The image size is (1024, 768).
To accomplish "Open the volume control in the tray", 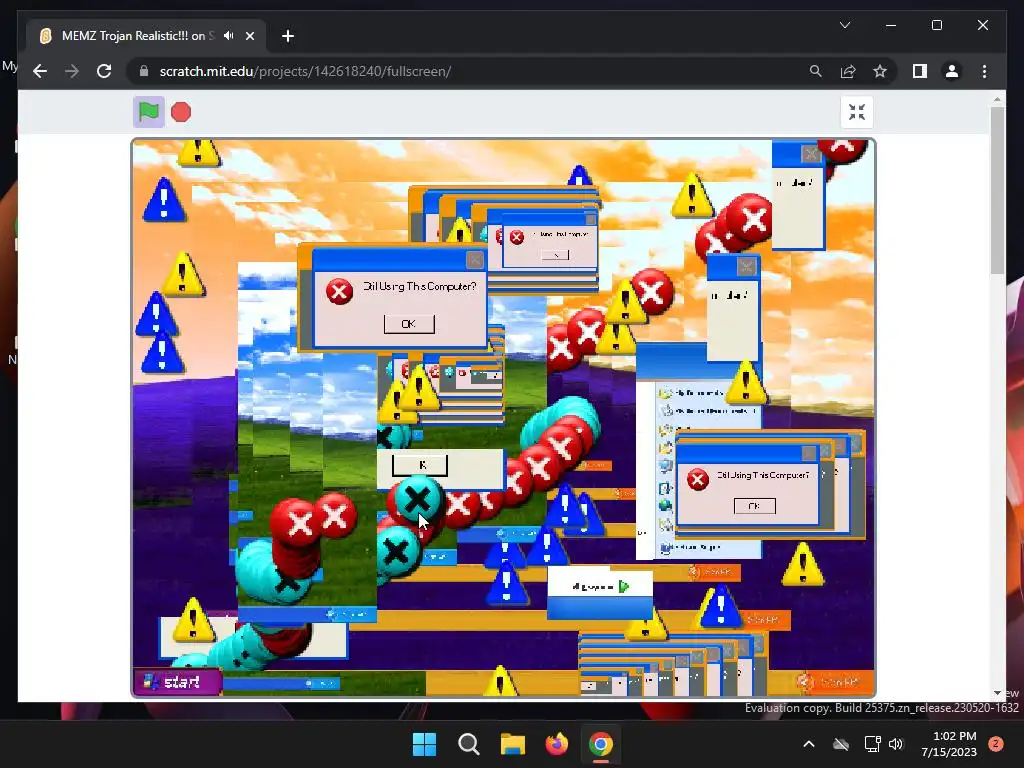I will click(x=896, y=744).
